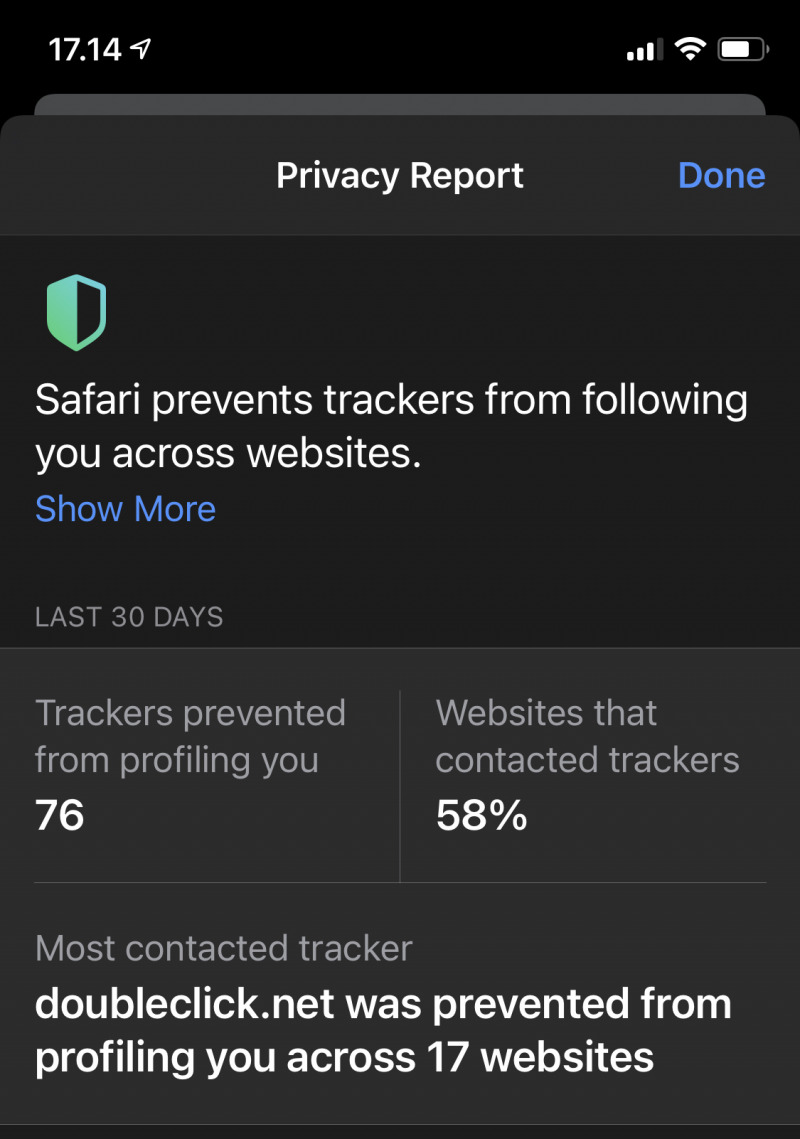The height and width of the screenshot is (1139, 800).
Task: Tap the background page card behind sheet
Action: pyautogui.click(x=400, y=106)
